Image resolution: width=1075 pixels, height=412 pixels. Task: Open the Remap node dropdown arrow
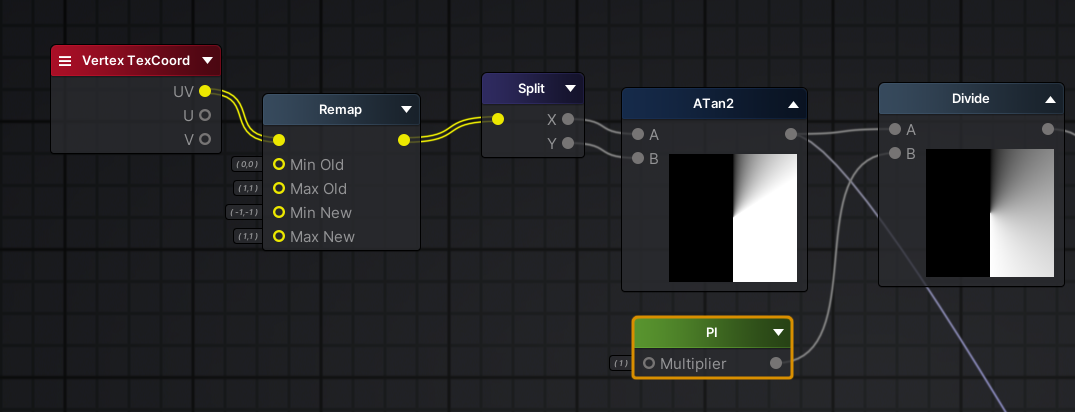pyautogui.click(x=407, y=109)
